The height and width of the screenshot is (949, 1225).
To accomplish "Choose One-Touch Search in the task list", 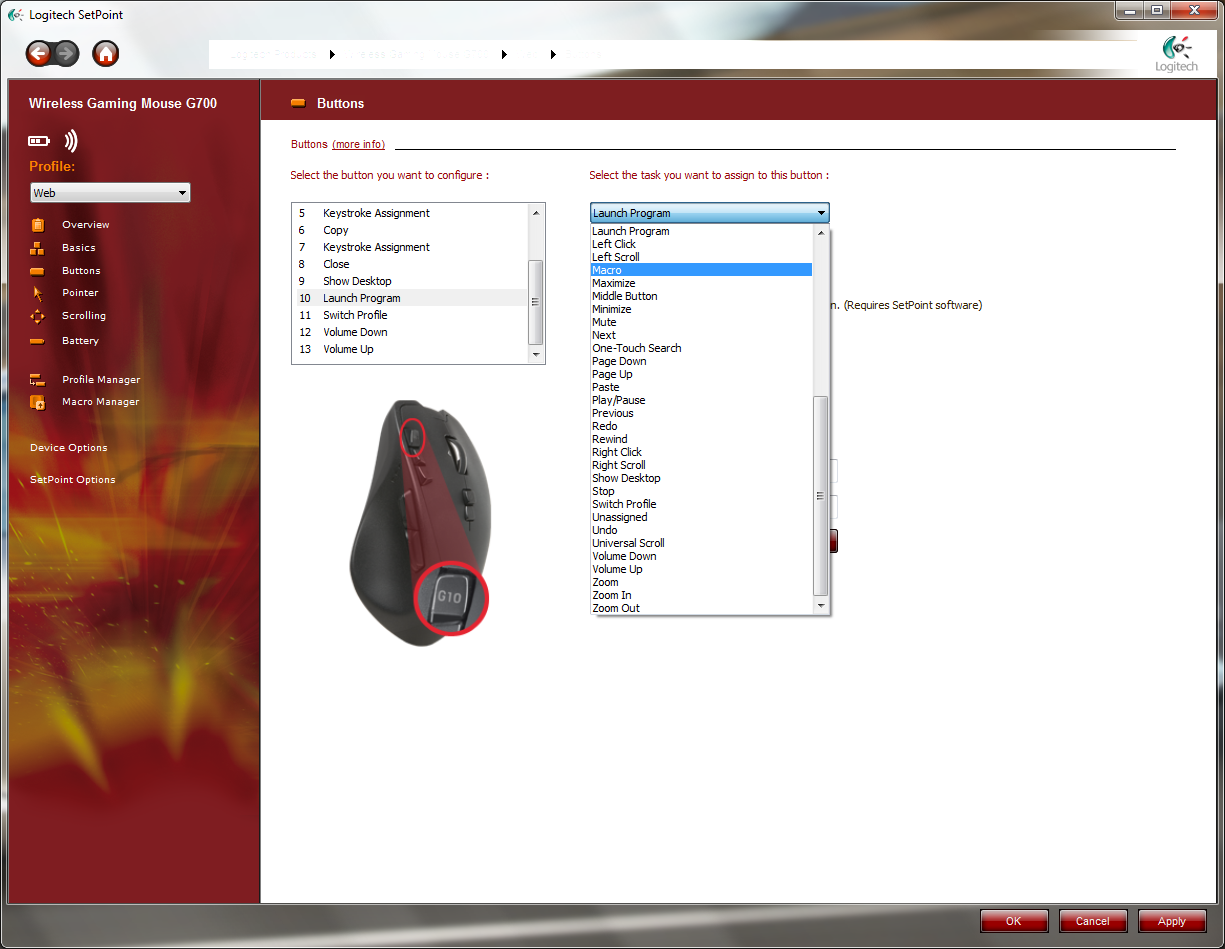I will [x=701, y=348].
